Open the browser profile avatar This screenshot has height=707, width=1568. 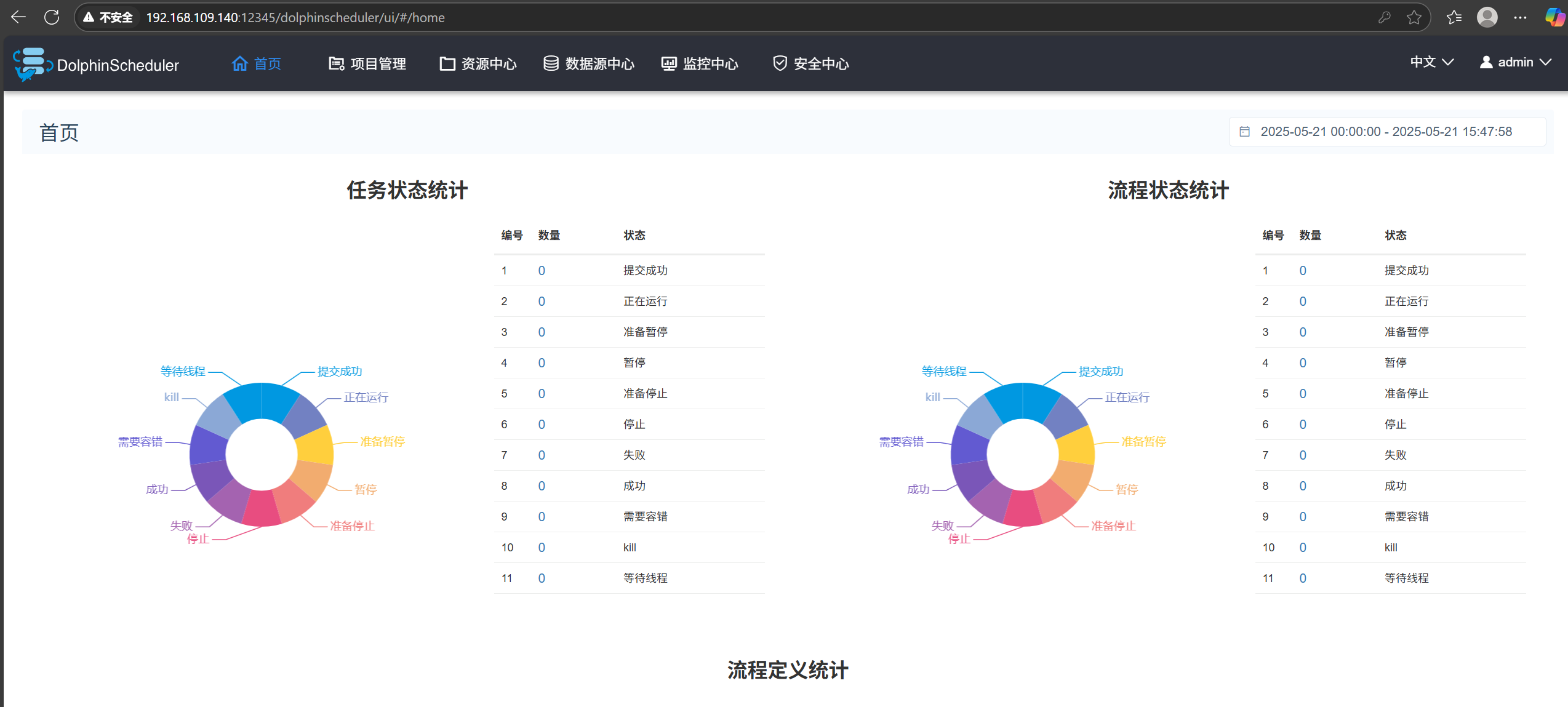[x=1487, y=17]
